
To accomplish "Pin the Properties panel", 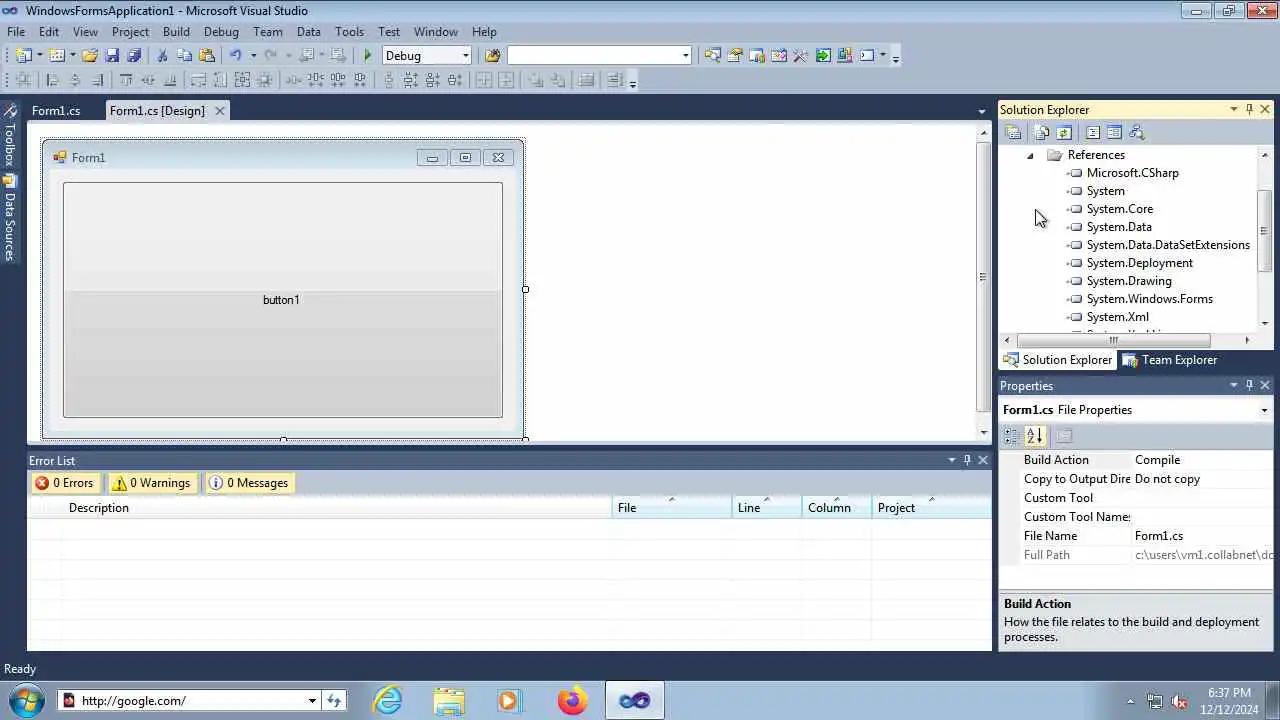I will coord(1249,385).
